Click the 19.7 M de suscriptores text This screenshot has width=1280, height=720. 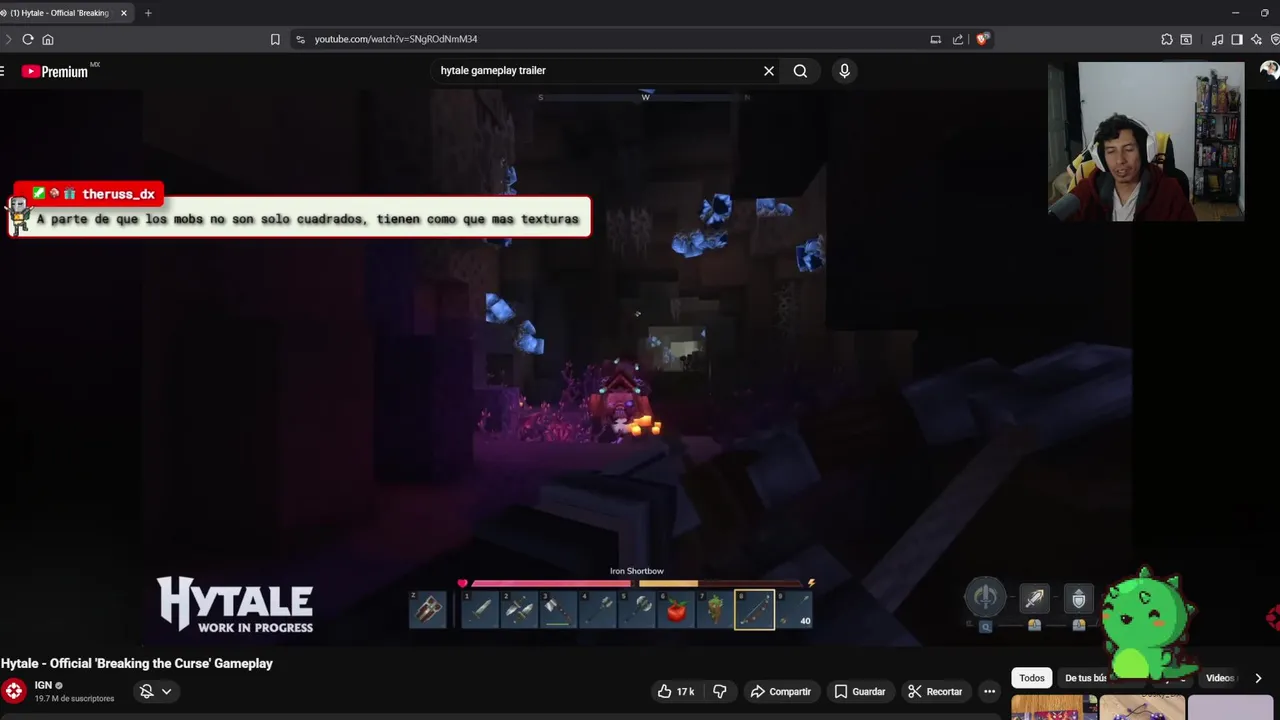(74, 698)
